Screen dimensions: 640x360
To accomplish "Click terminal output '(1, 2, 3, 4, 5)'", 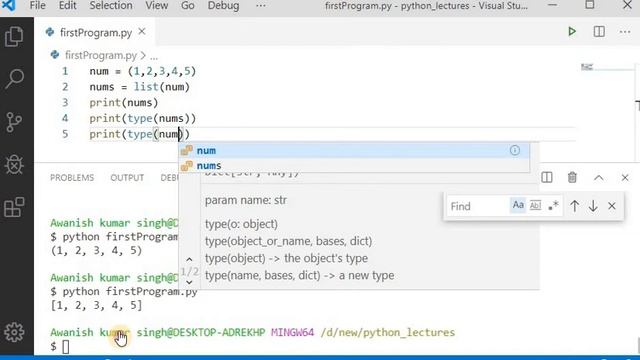I will [96, 250].
